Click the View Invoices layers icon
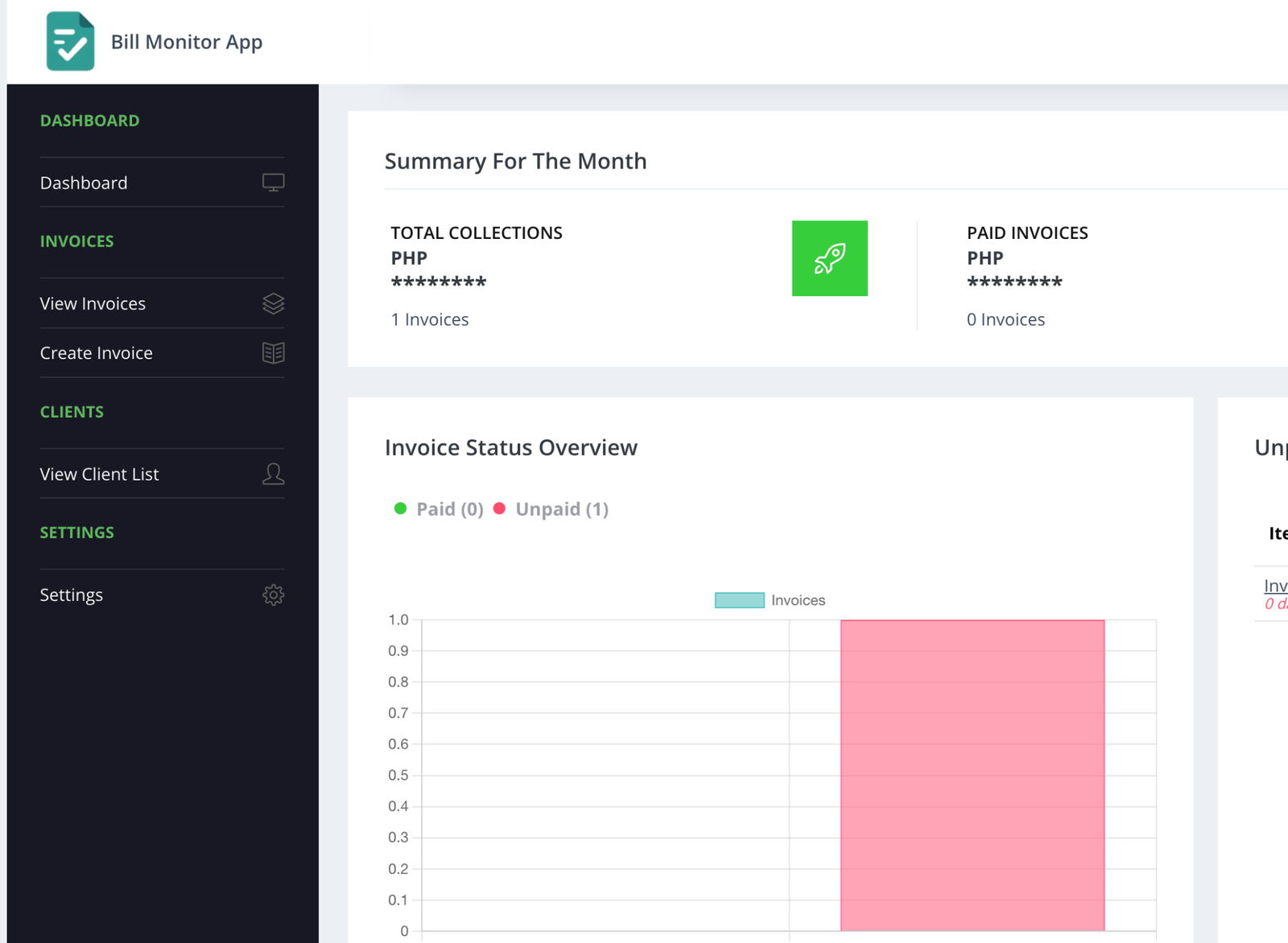 [x=273, y=303]
